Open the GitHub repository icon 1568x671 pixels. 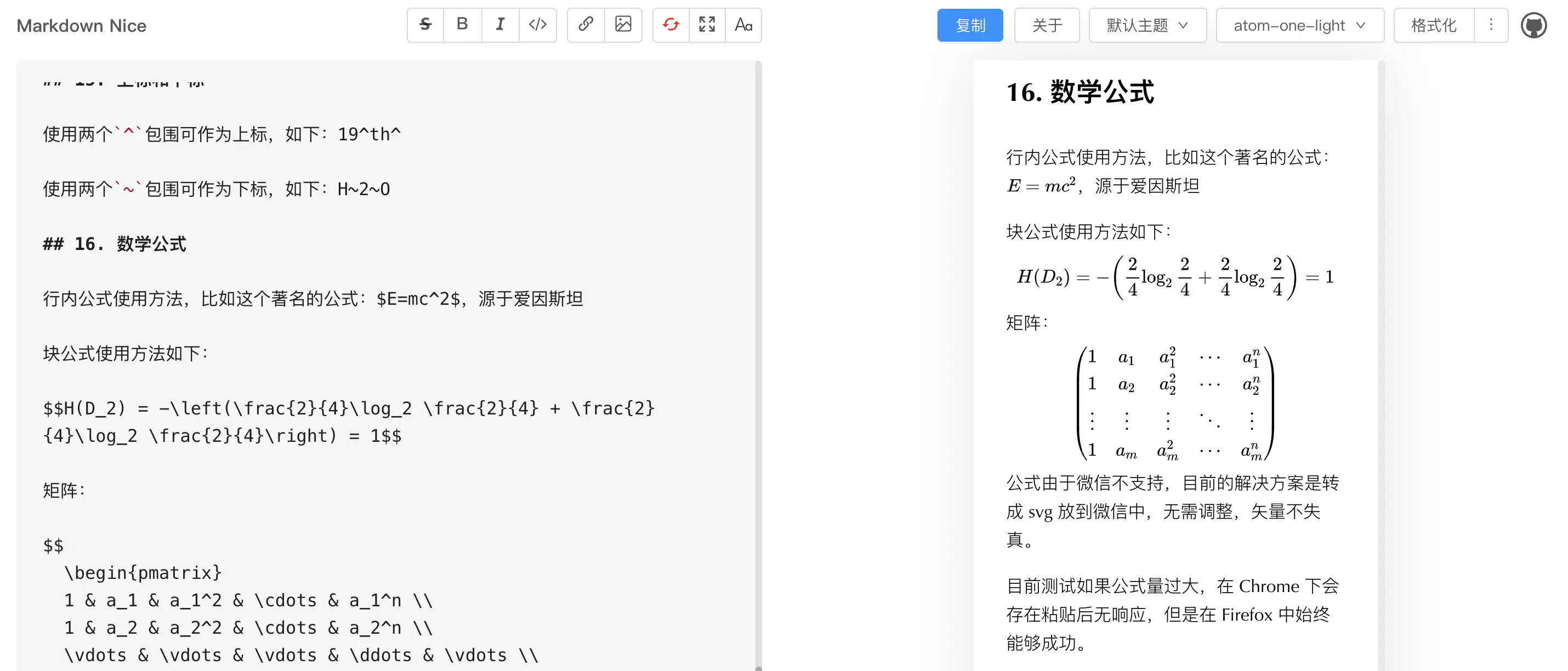[x=1535, y=25]
